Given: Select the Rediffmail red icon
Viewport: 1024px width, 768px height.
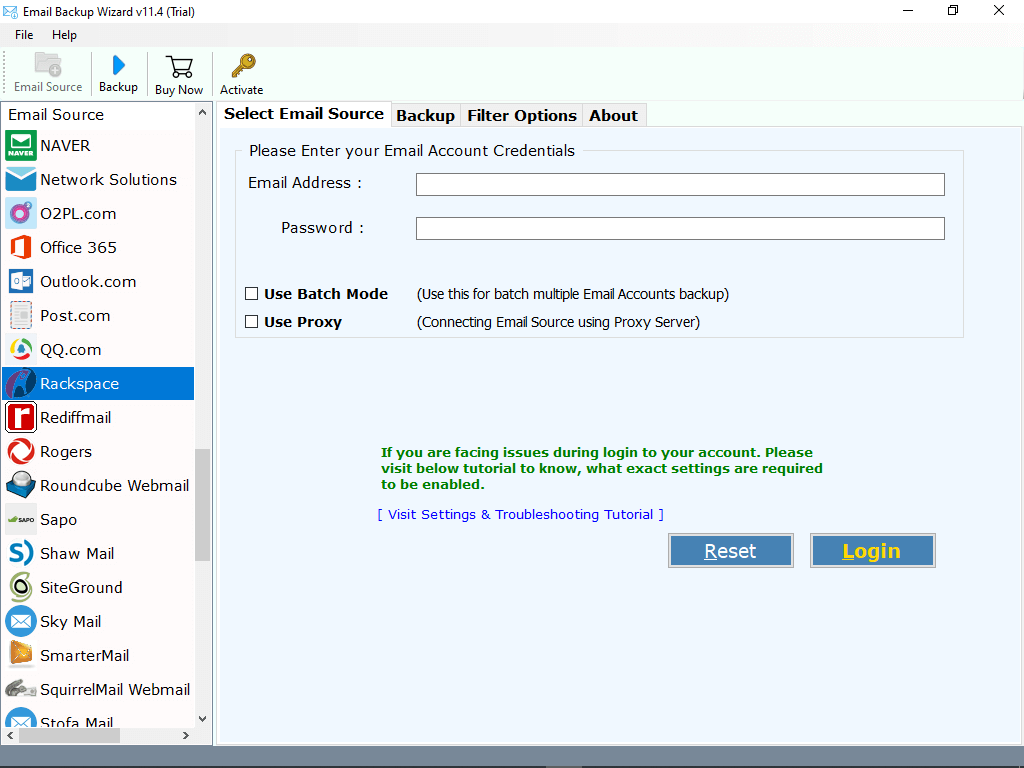Looking at the screenshot, I should tap(21, 417).
